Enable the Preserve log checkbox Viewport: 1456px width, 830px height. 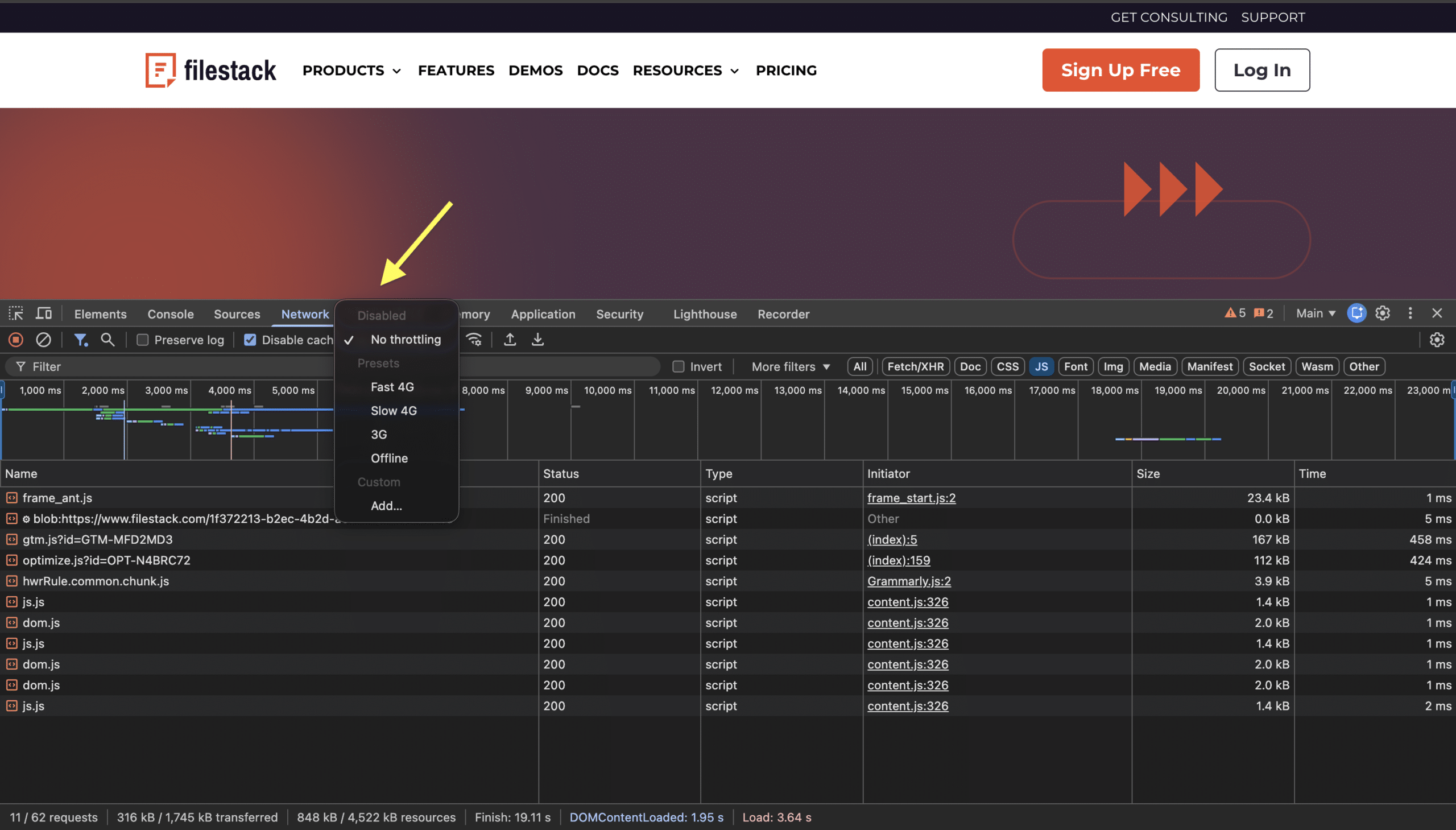pos(142,340)
